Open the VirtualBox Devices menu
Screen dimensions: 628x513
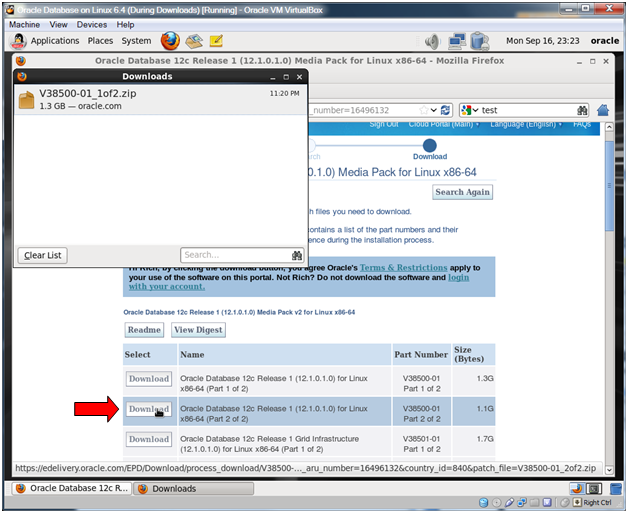[x=92, y=24]
